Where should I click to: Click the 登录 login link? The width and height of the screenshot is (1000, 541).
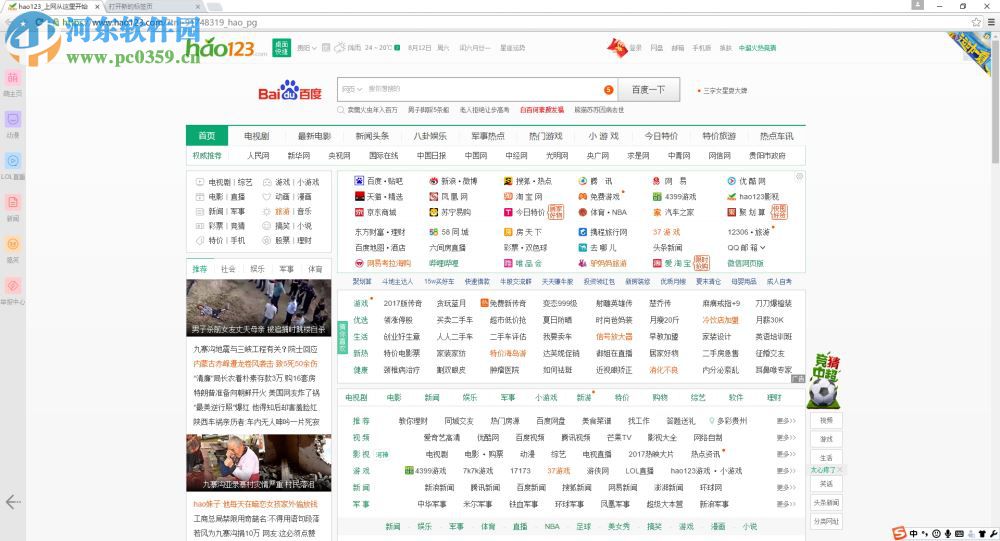click(636, 48)
